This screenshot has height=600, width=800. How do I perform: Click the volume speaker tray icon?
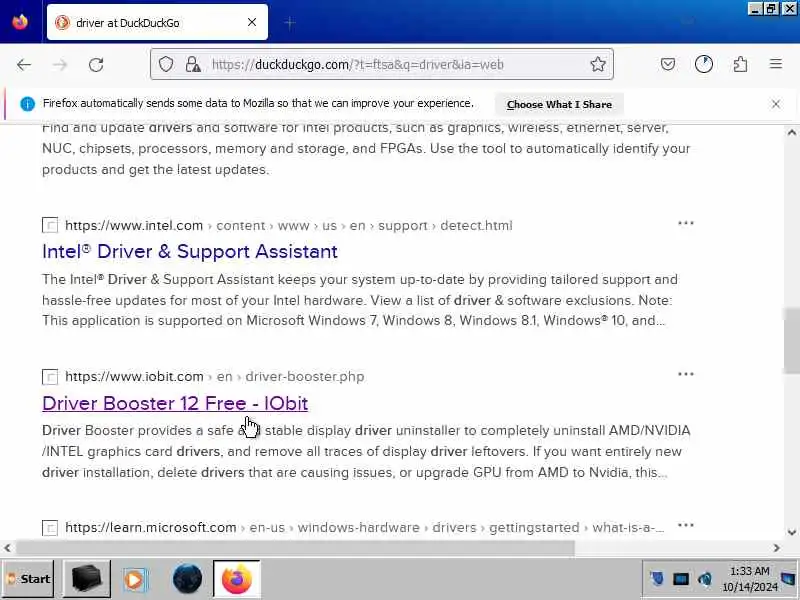click(x=705, y=579)
